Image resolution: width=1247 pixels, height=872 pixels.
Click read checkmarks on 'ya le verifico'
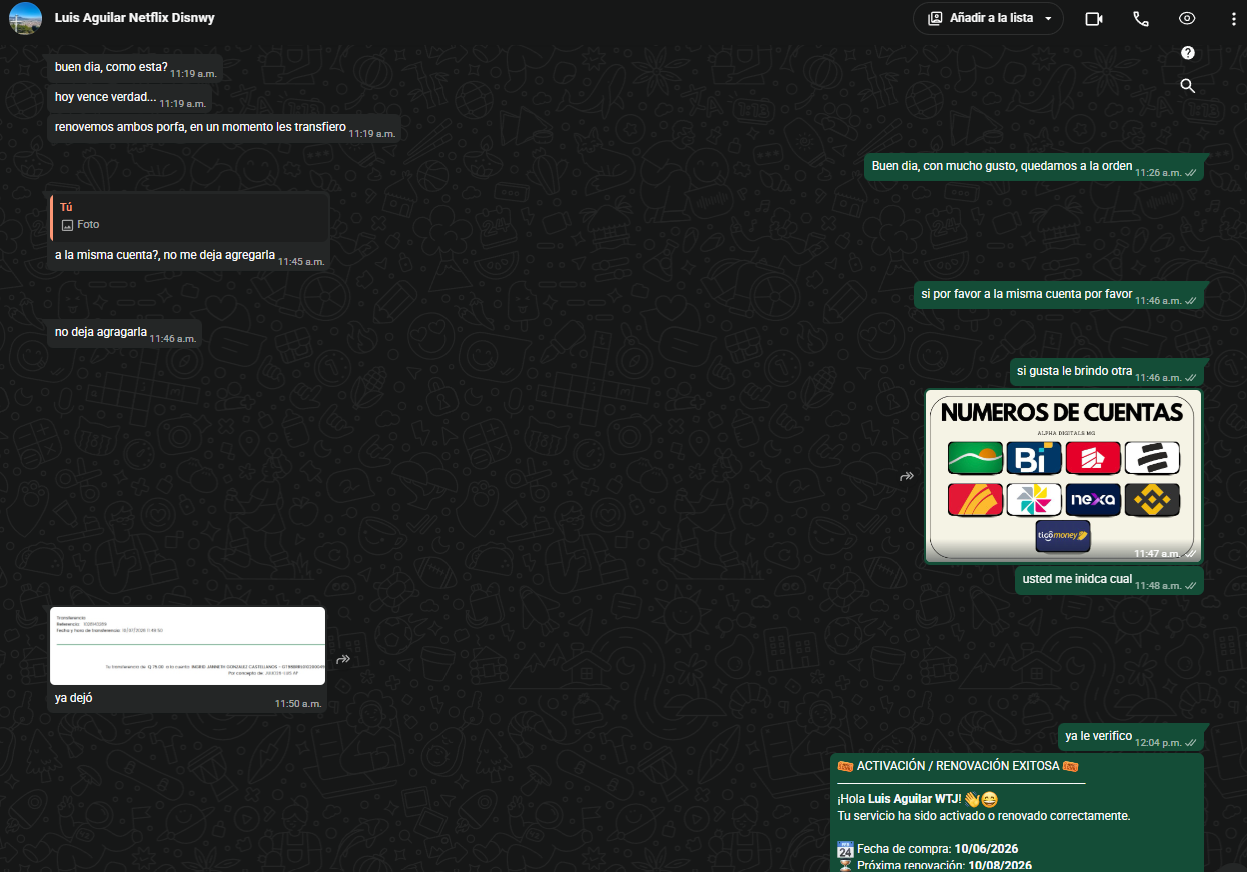coord(1191,743)
